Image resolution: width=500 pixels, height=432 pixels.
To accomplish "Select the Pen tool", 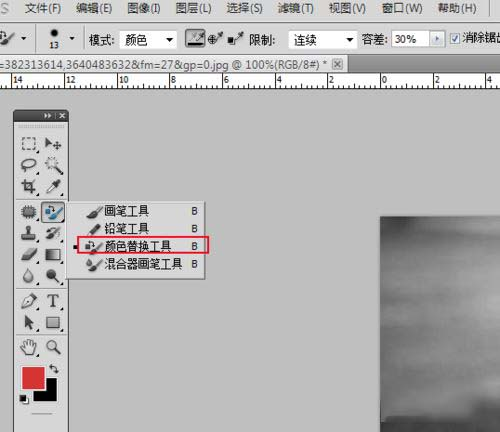I will pos(29,301).
